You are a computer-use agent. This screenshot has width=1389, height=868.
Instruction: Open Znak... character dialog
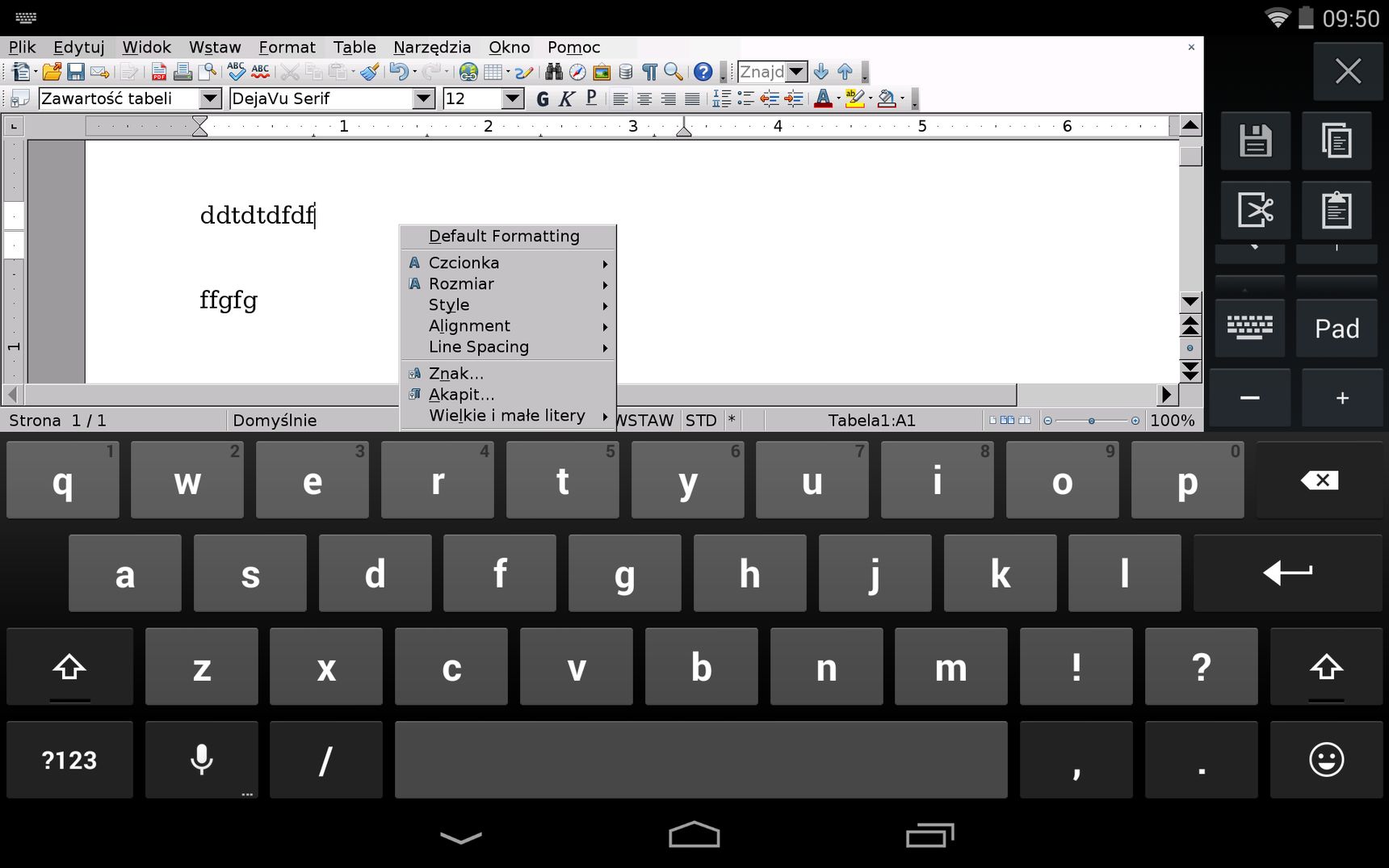(x=508, y=373)
